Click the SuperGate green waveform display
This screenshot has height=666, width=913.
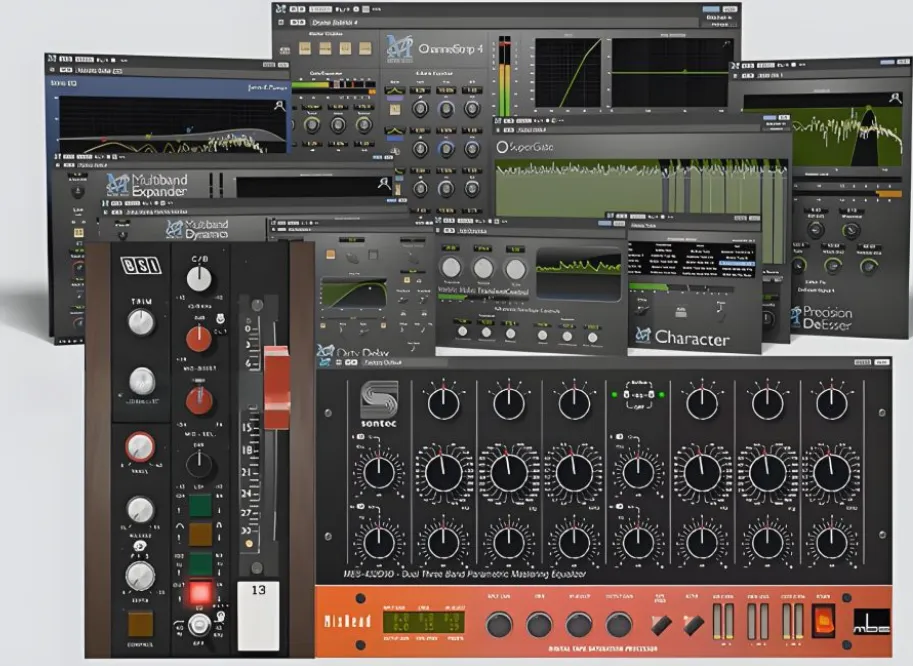pos(640,188)
